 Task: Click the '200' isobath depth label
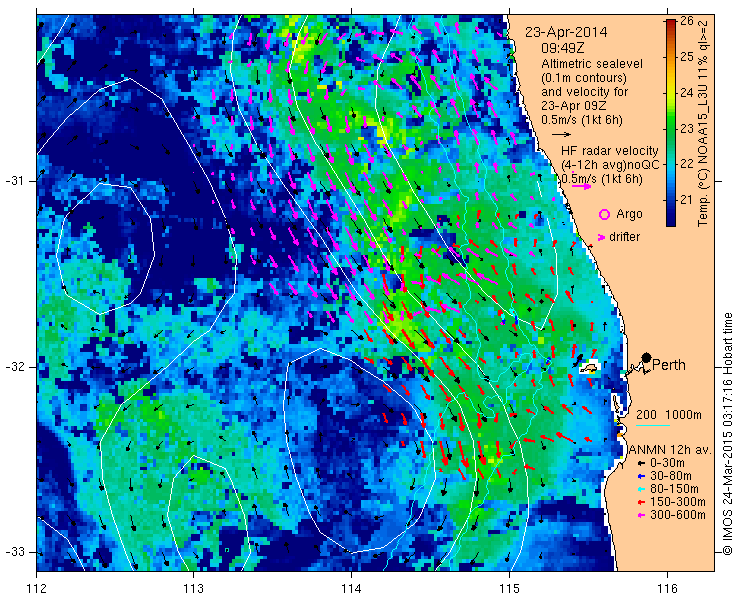pos(646,415)
